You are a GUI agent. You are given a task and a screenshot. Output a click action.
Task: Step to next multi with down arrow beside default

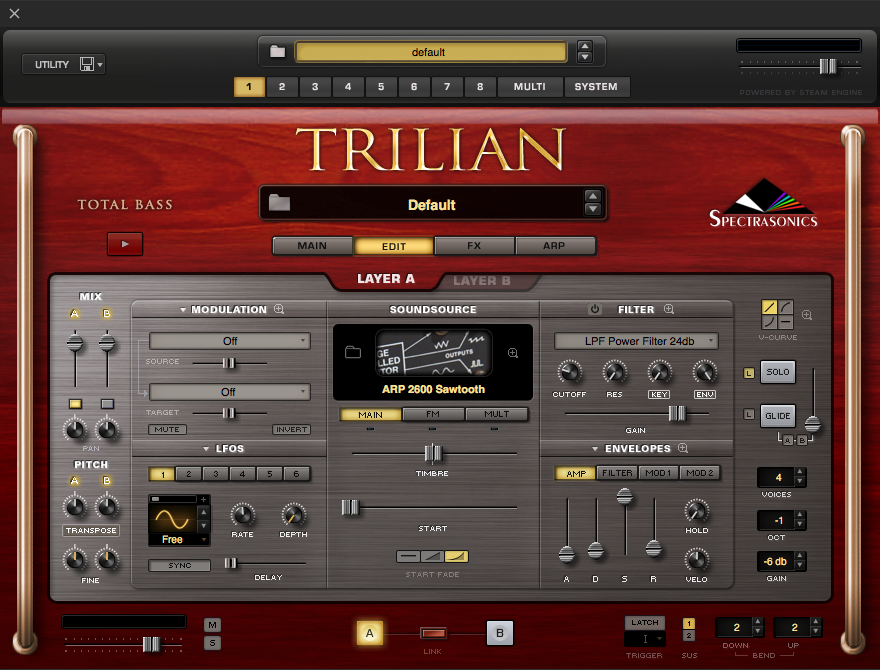[585, 57]
